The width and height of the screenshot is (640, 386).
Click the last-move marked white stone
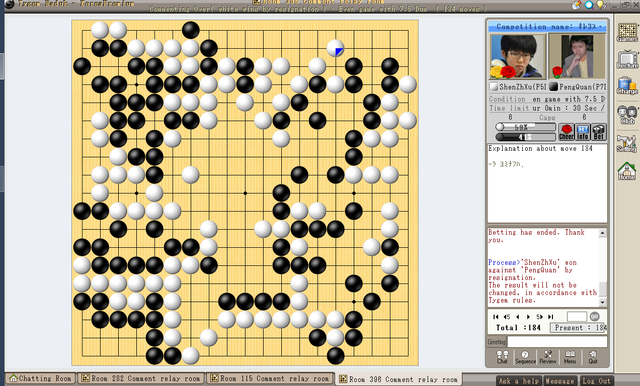335,48
